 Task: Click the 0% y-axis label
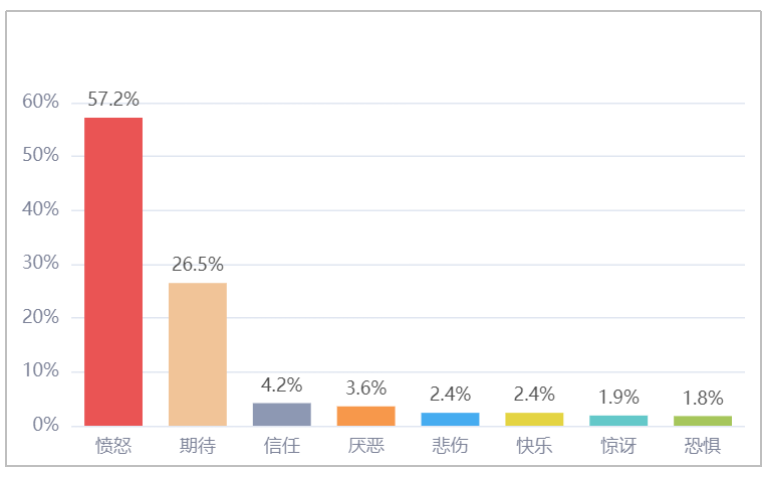point(46,425)
